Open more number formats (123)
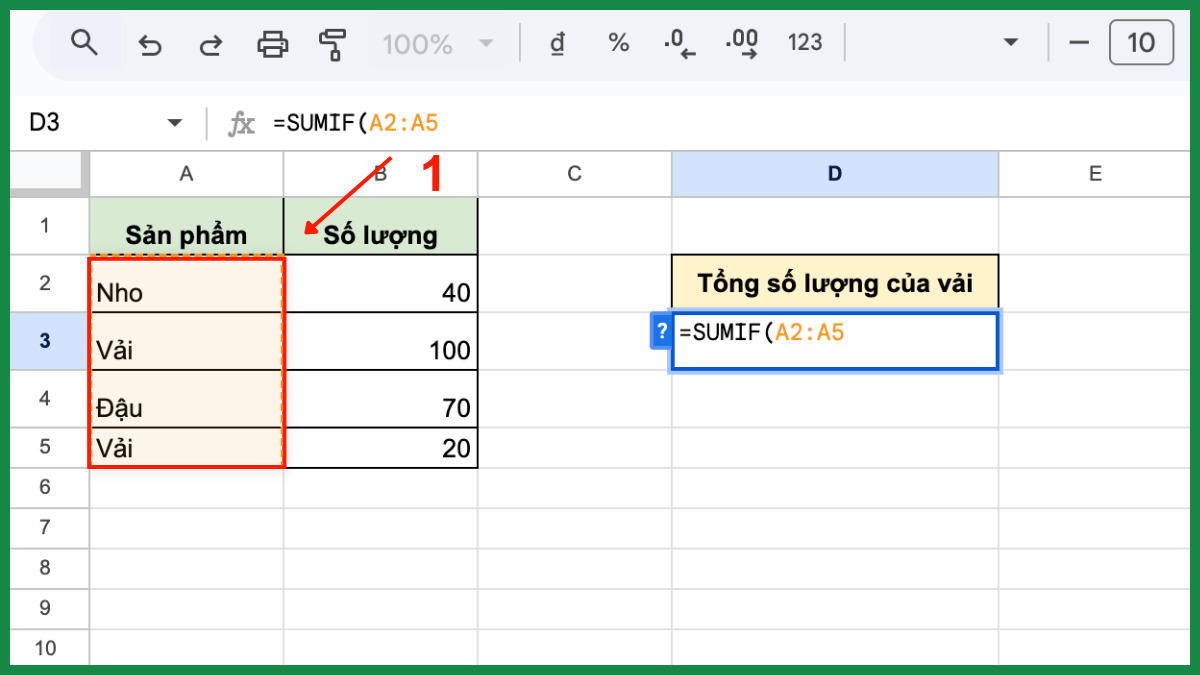Screen dimensions: 1200x675 click(x=805, y=43)
